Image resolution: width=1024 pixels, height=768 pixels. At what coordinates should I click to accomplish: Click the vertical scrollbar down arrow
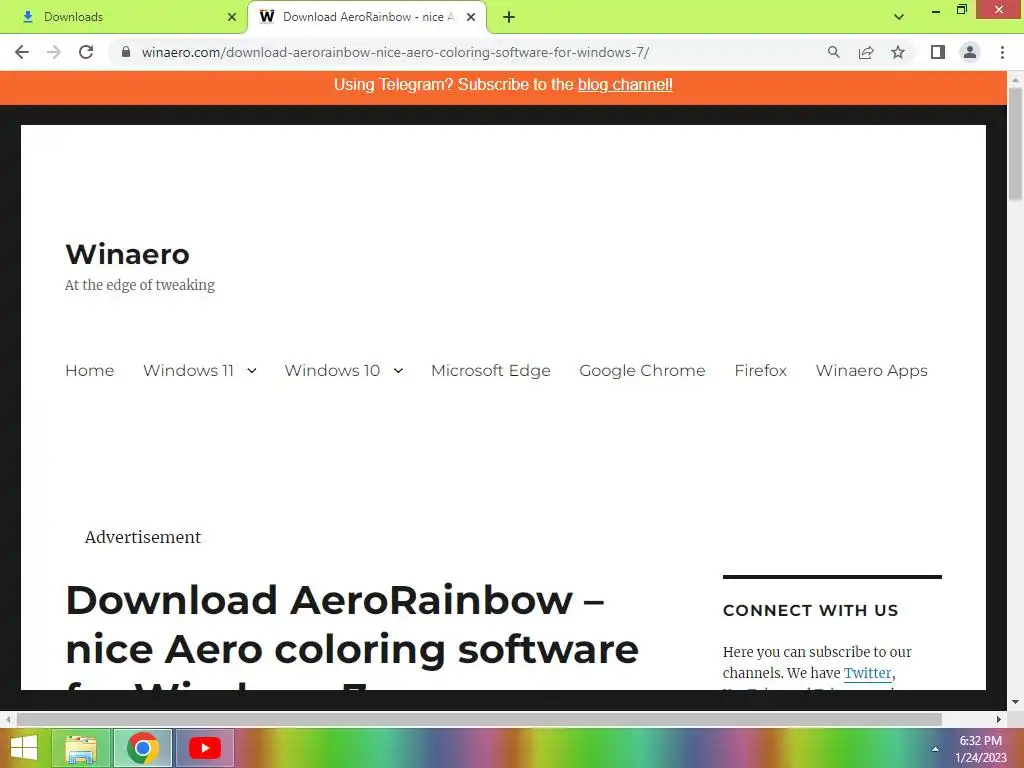click(x=1015, y=702)
